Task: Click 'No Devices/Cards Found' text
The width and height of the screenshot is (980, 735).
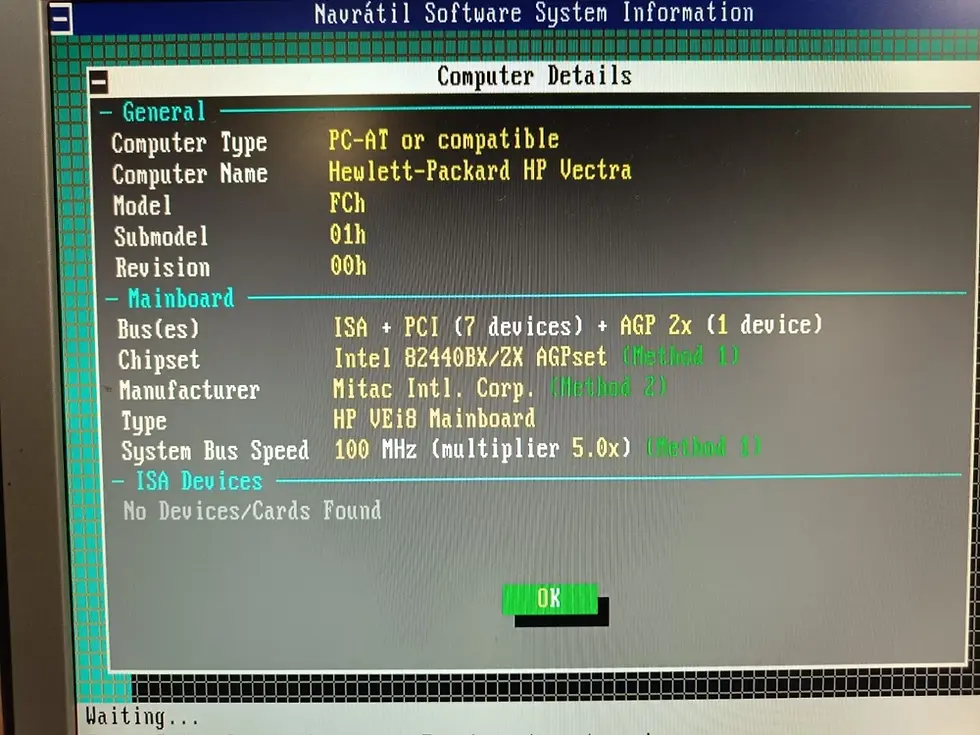Action: (x=252, y=511)
